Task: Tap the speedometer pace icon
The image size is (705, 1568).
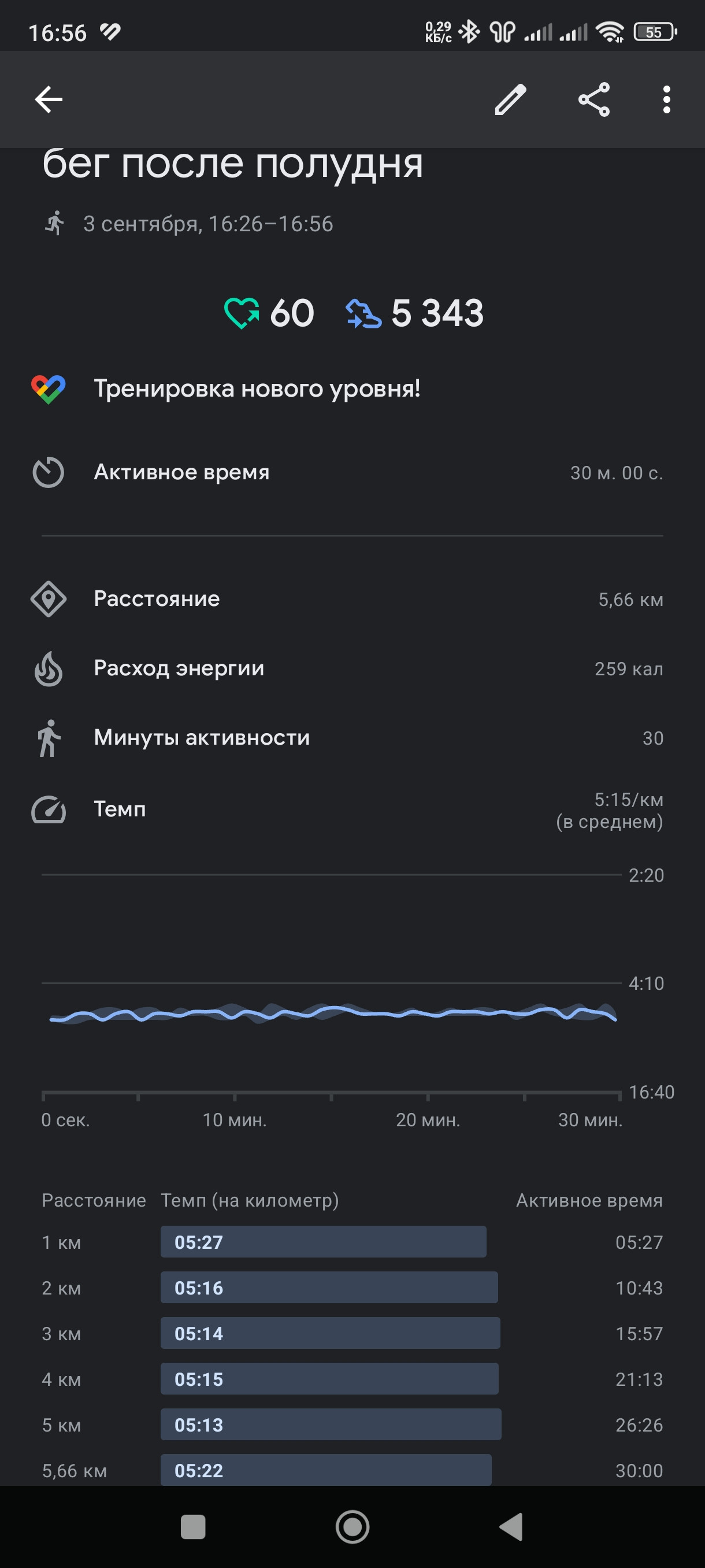Action: (x=49, y=809)
